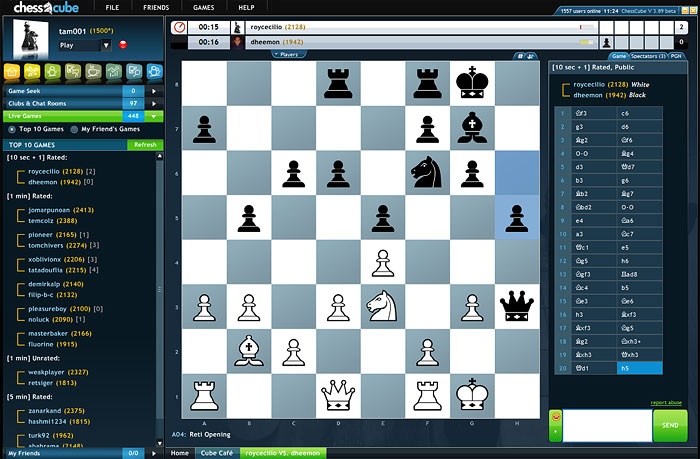The image size is (700, 459).
Task: Click the olive chess-board video icon
Action: (73, 72)
